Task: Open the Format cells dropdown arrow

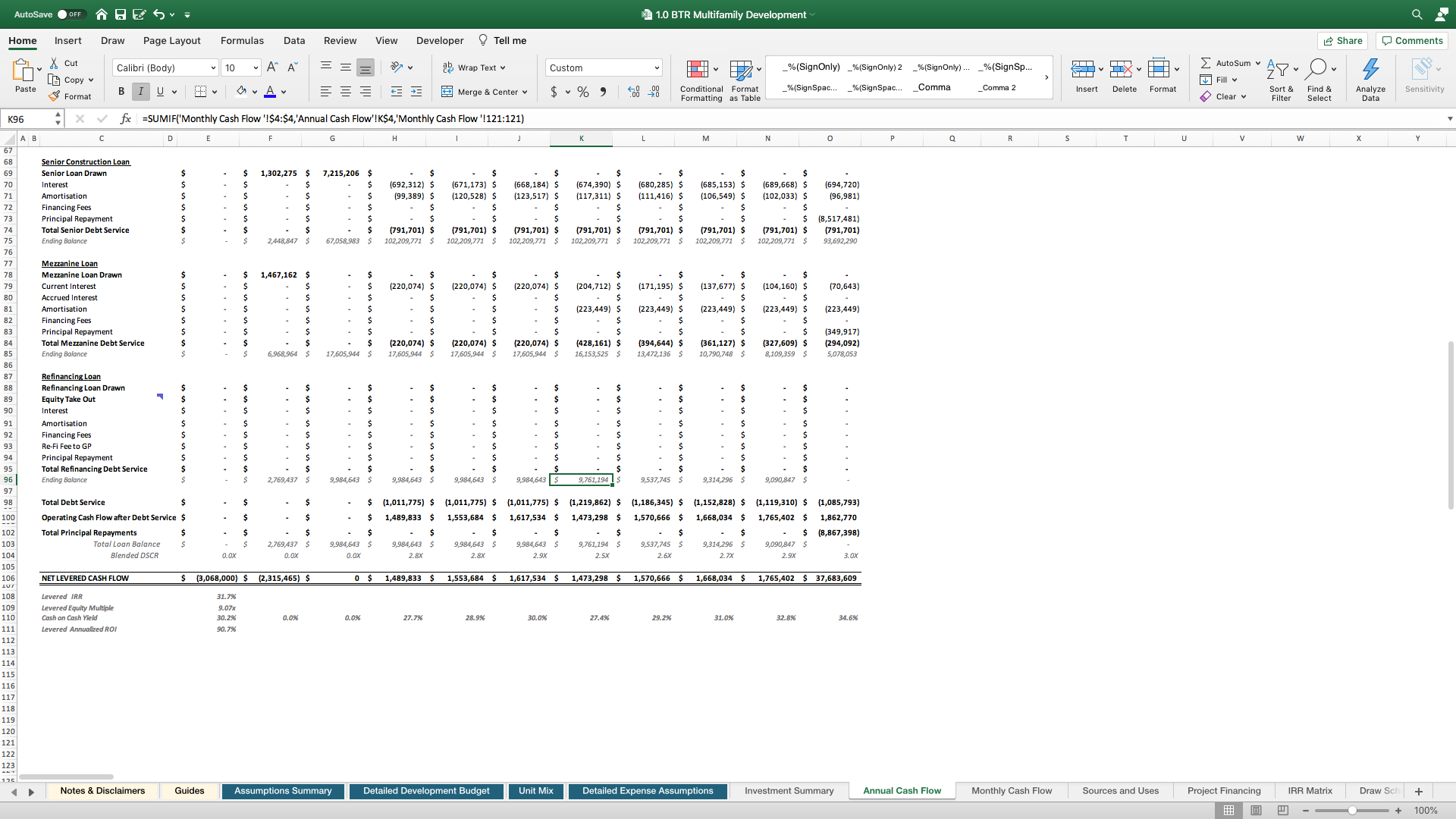Action: point(1177,69)
